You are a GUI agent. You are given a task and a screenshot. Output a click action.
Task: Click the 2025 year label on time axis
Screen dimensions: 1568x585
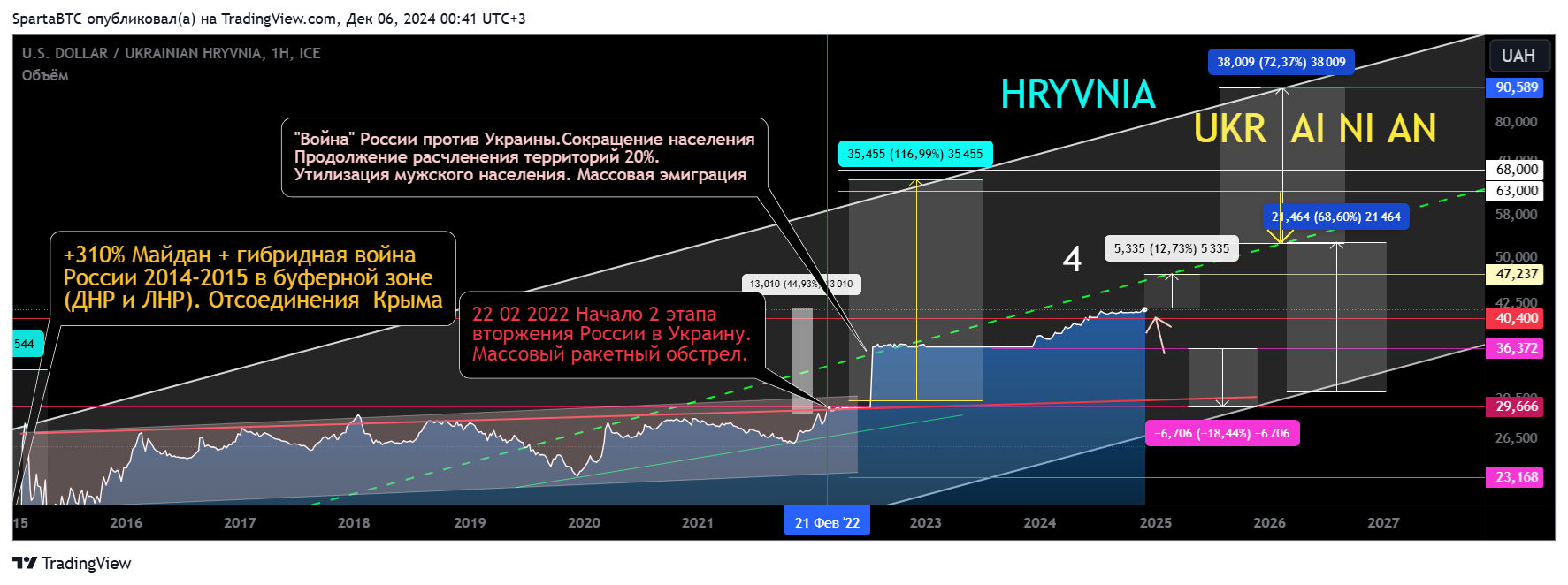[x=1156, y=523]
